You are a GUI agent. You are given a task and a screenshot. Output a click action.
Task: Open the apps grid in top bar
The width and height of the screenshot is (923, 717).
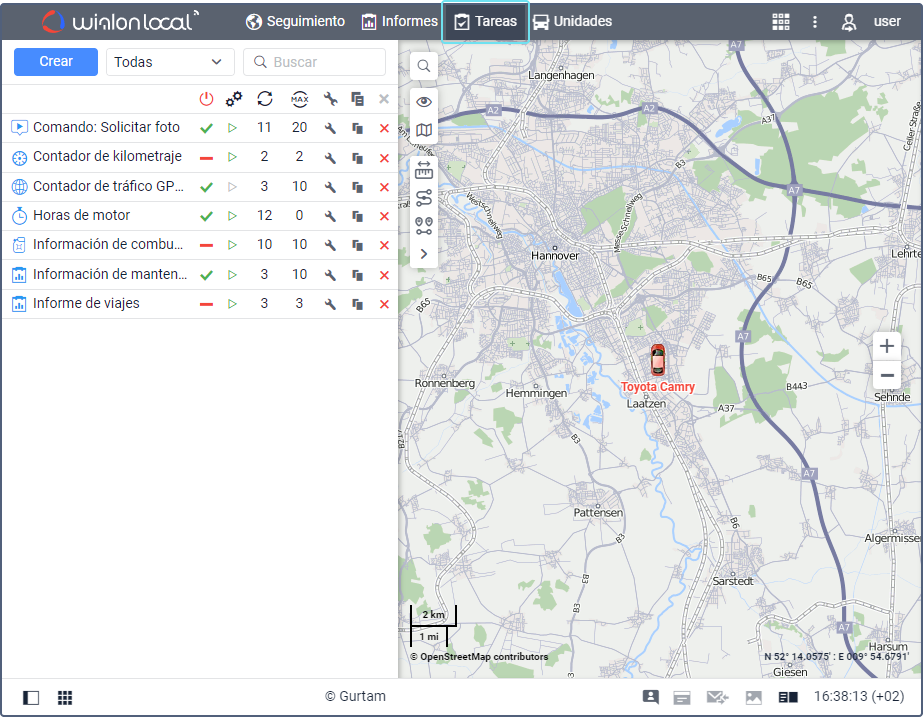click(x=781, y=22)
